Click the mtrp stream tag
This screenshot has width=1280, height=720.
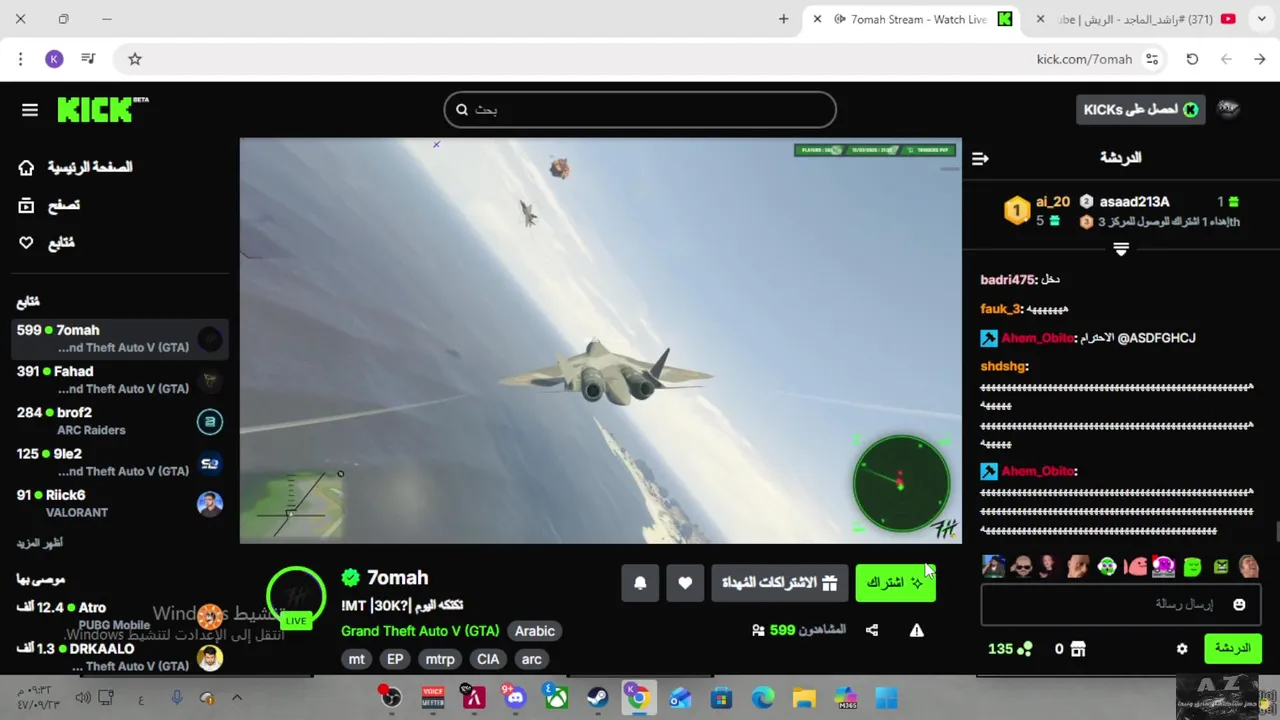tap(440, 659)
